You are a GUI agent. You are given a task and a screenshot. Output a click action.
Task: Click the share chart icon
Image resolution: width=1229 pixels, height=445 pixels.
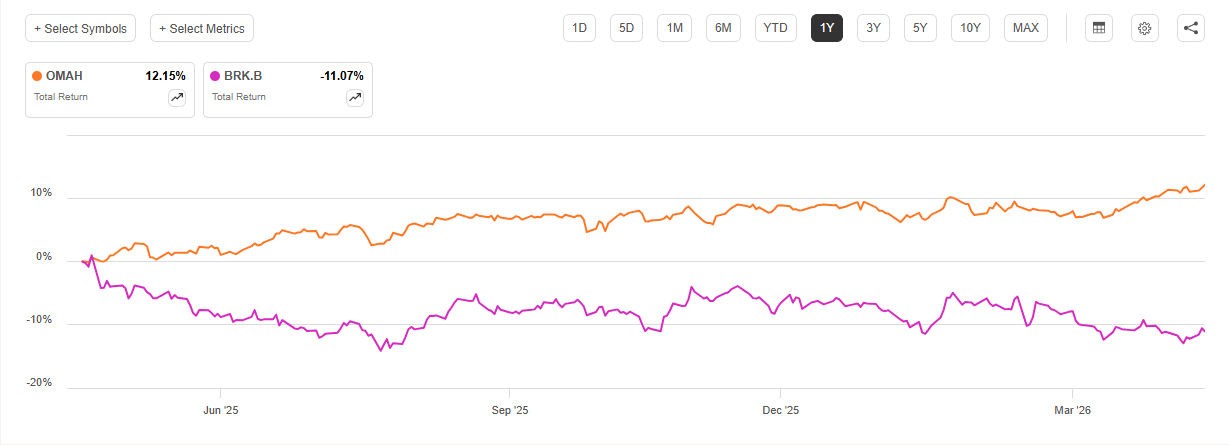coord(1190,28)
